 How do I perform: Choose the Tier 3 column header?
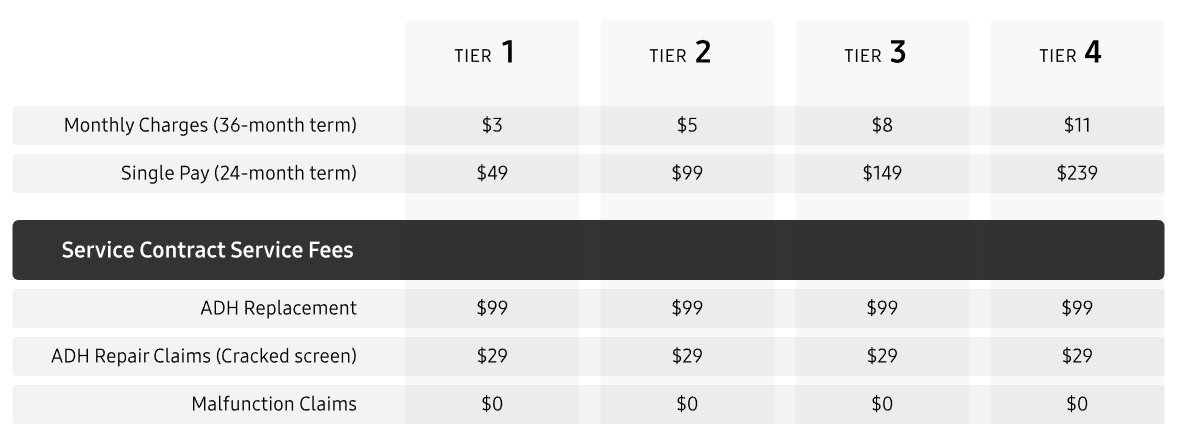pos(875,54)
